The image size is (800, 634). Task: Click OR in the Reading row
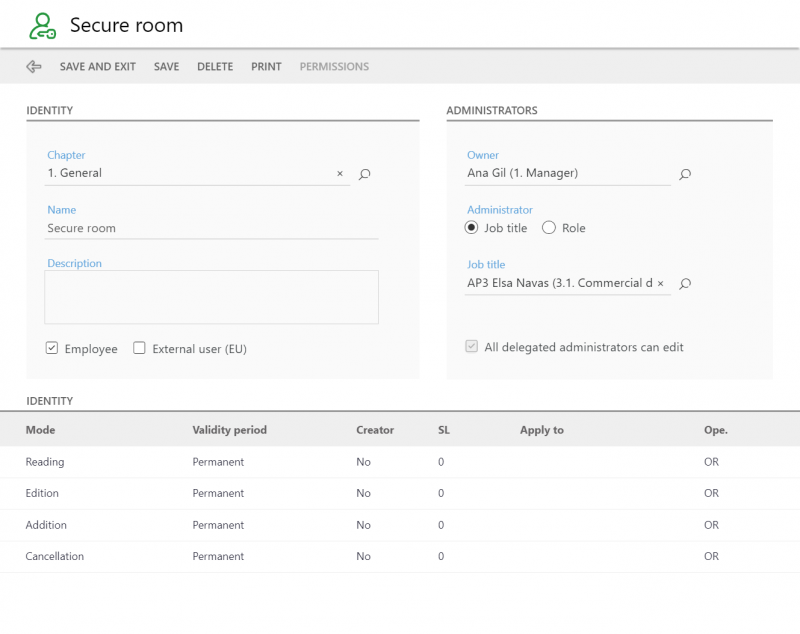click(x=711, y=462)
